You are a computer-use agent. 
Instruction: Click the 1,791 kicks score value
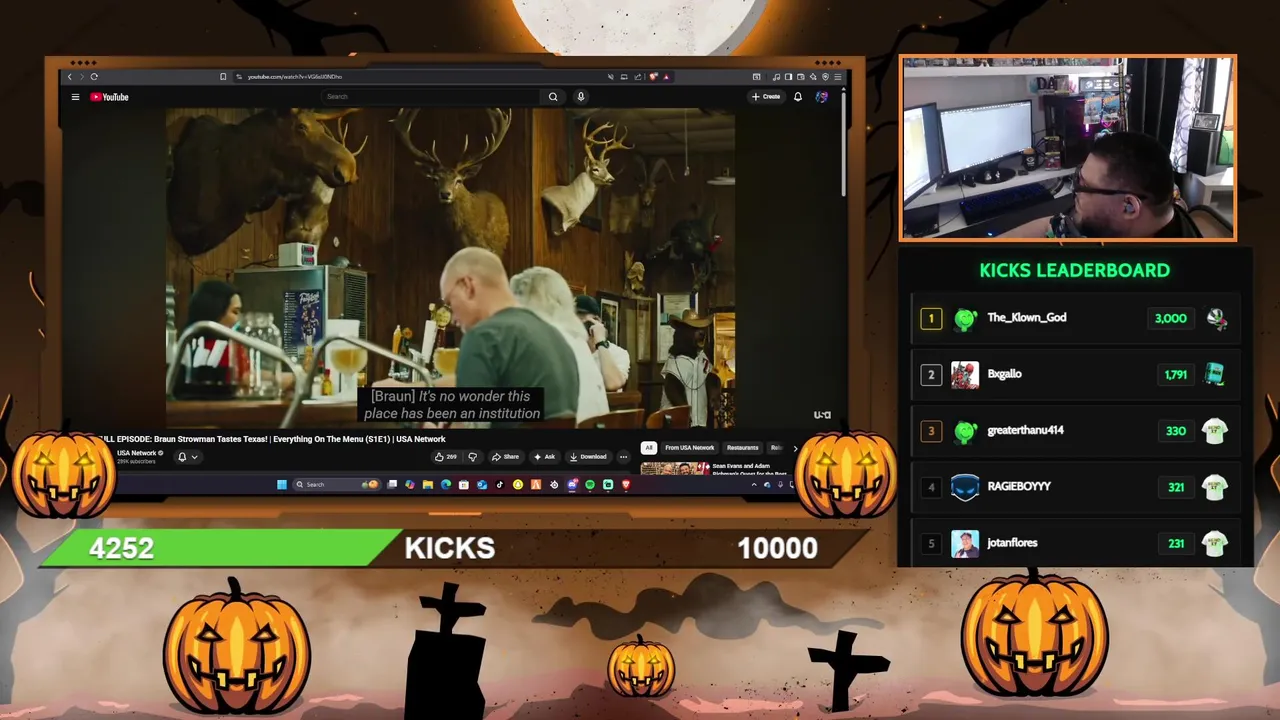(1176, 375)
